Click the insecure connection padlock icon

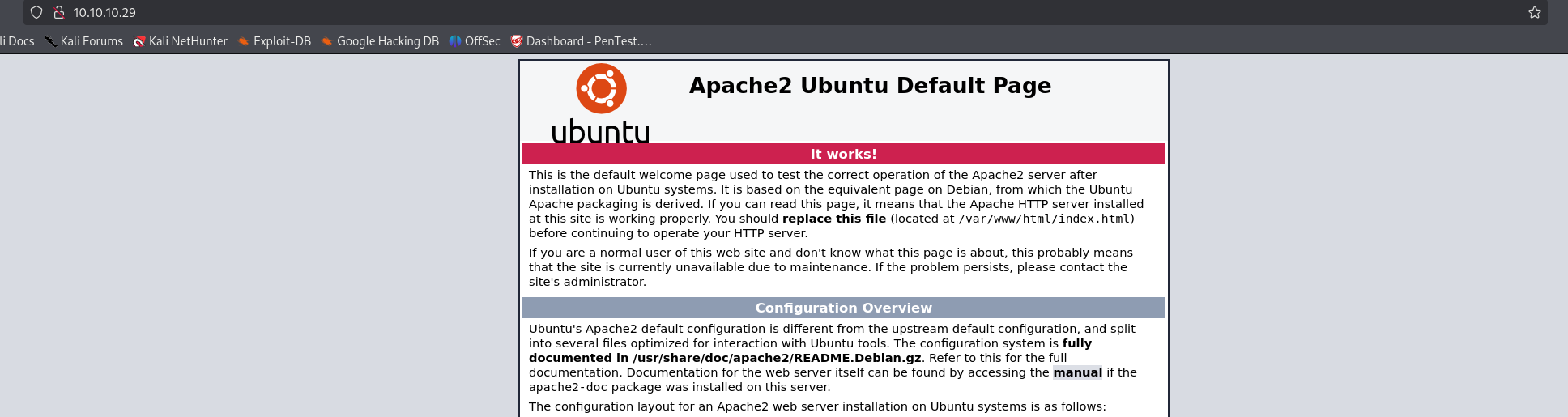pos(59,12)
